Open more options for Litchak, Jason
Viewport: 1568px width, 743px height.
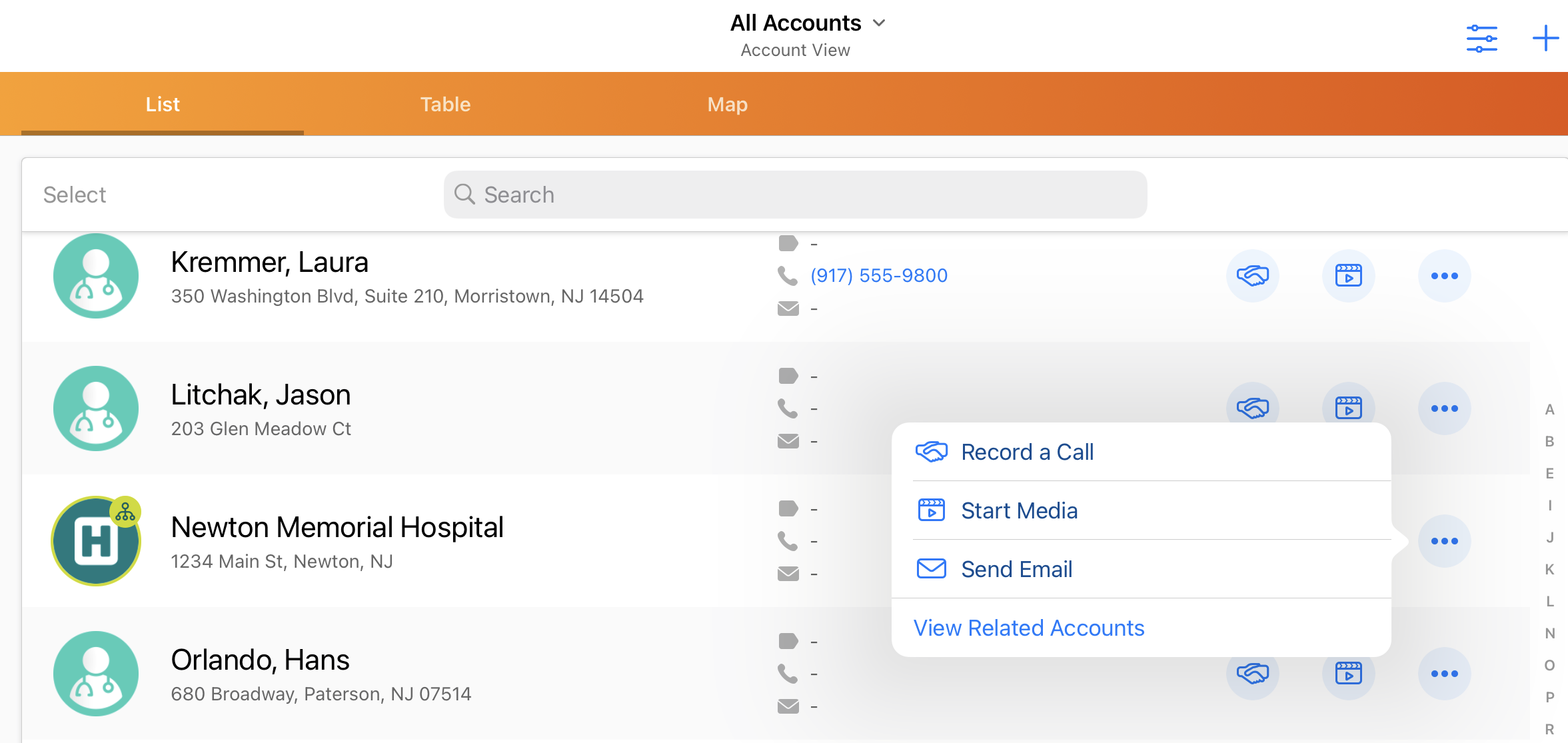click(x=1444, y=408)
